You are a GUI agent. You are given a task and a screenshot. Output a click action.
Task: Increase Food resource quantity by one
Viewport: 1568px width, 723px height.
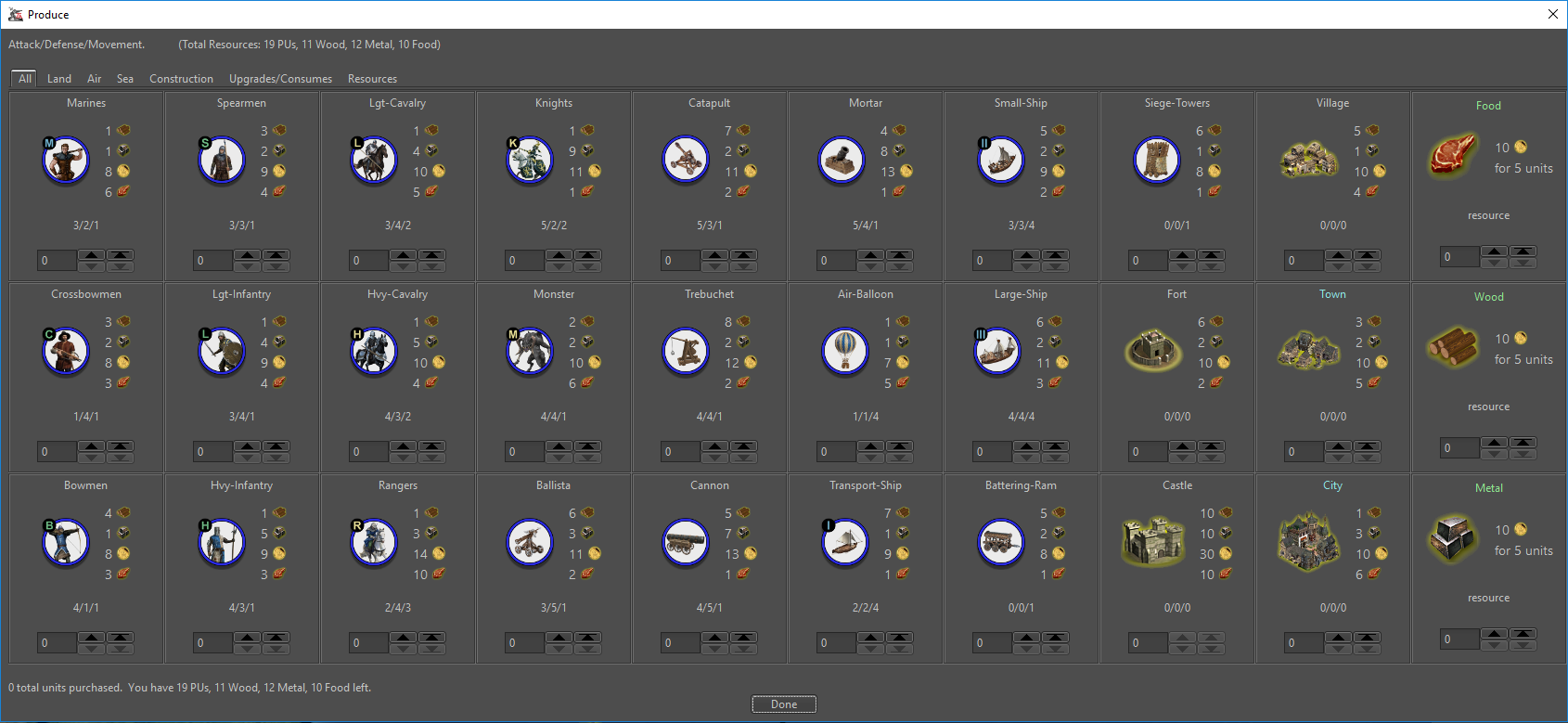(1494, 252)
